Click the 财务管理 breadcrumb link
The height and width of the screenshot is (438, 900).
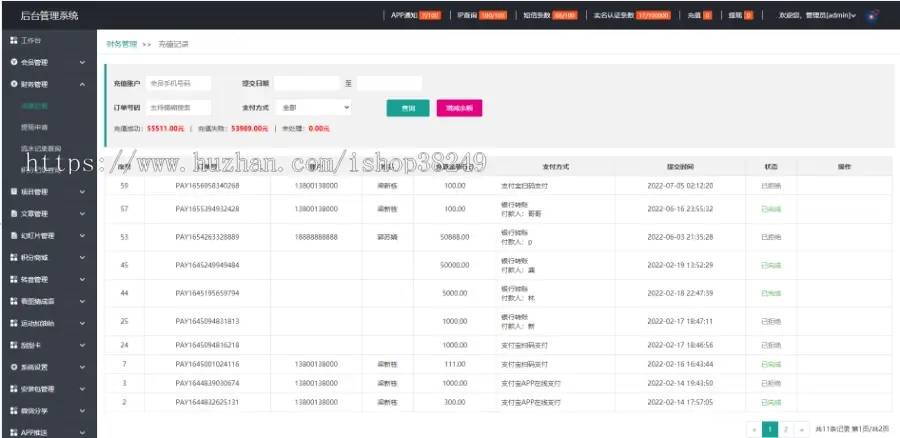coord(120,45)
